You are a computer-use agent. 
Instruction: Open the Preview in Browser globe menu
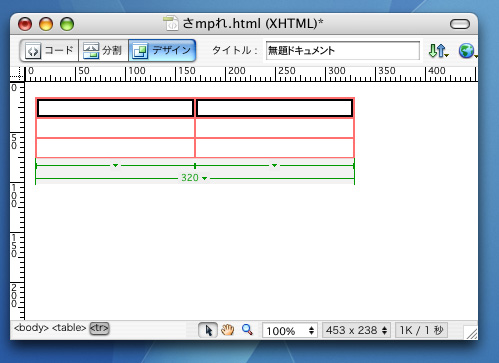(467, 51)
